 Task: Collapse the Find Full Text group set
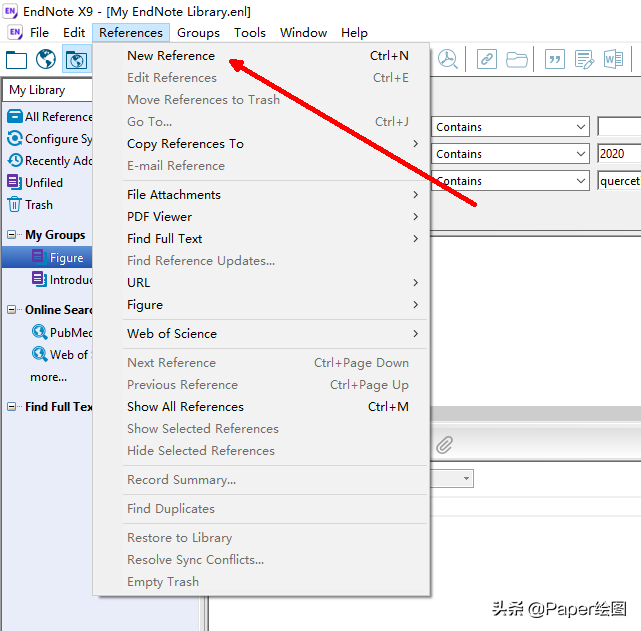(11, 406)
